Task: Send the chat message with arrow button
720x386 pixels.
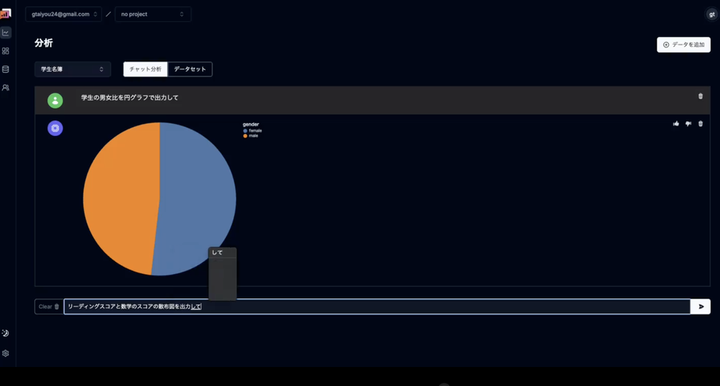Action: pyautogui.click(x=701, y=307)
